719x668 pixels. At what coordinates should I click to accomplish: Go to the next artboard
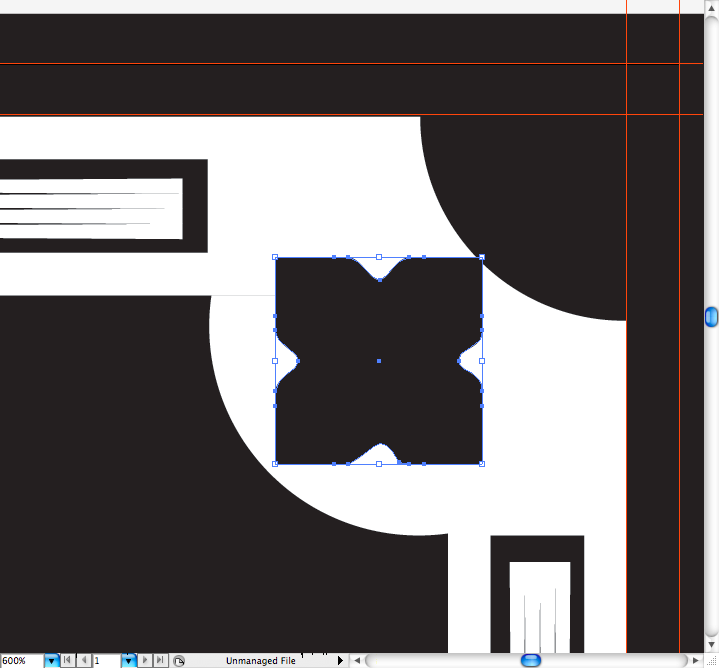[145, 660]
